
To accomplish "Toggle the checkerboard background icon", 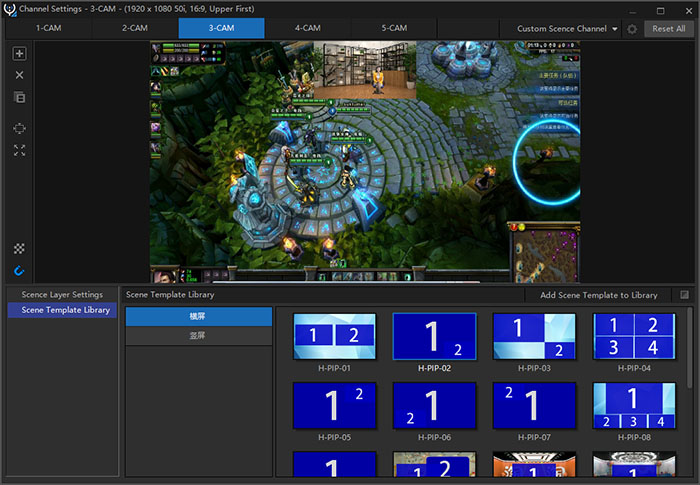I will point(19,249).
